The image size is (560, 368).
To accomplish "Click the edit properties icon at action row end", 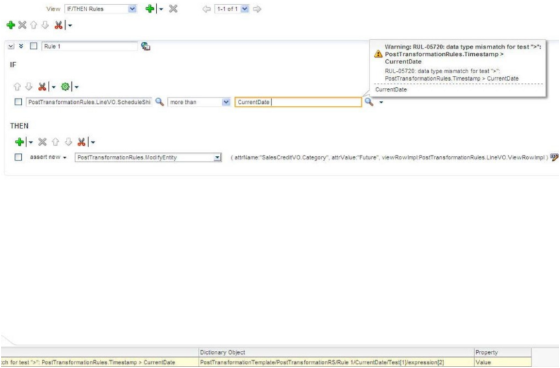I will (554, 157).
